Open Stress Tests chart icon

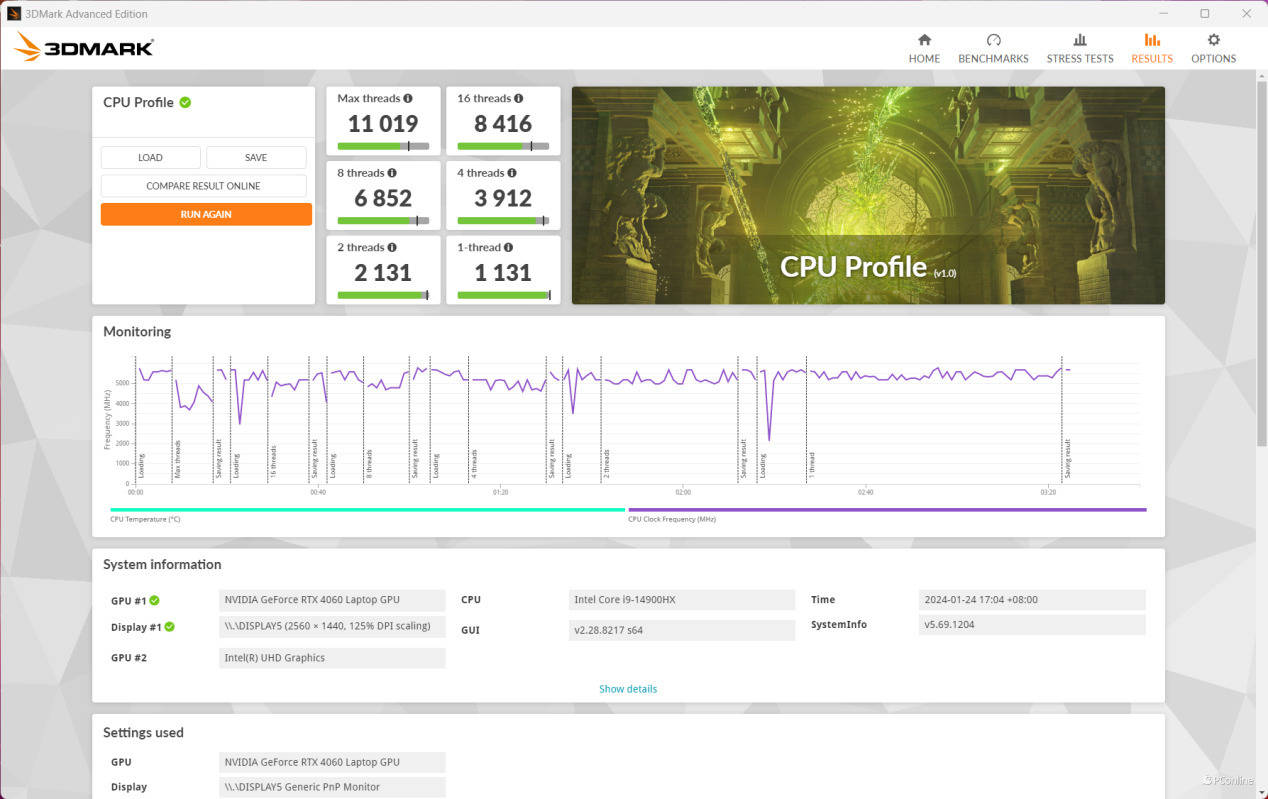1079,40
